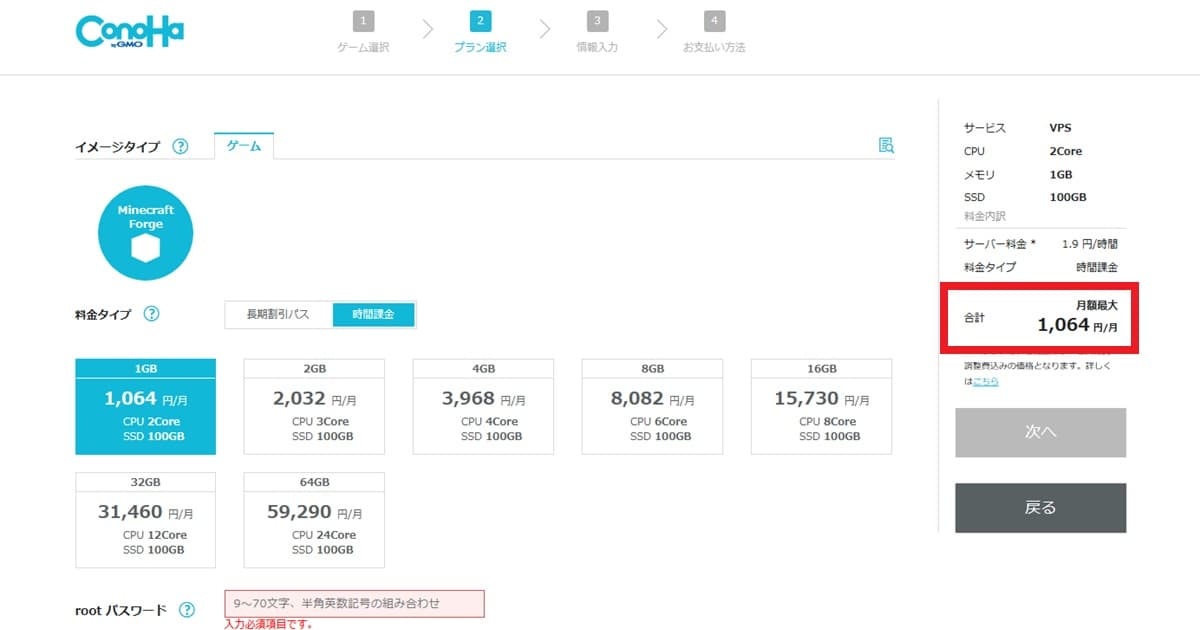This screenshot has height=630, width=1200.
Task: Select the Minecraft Forge image icon
Action: [145, 233]
